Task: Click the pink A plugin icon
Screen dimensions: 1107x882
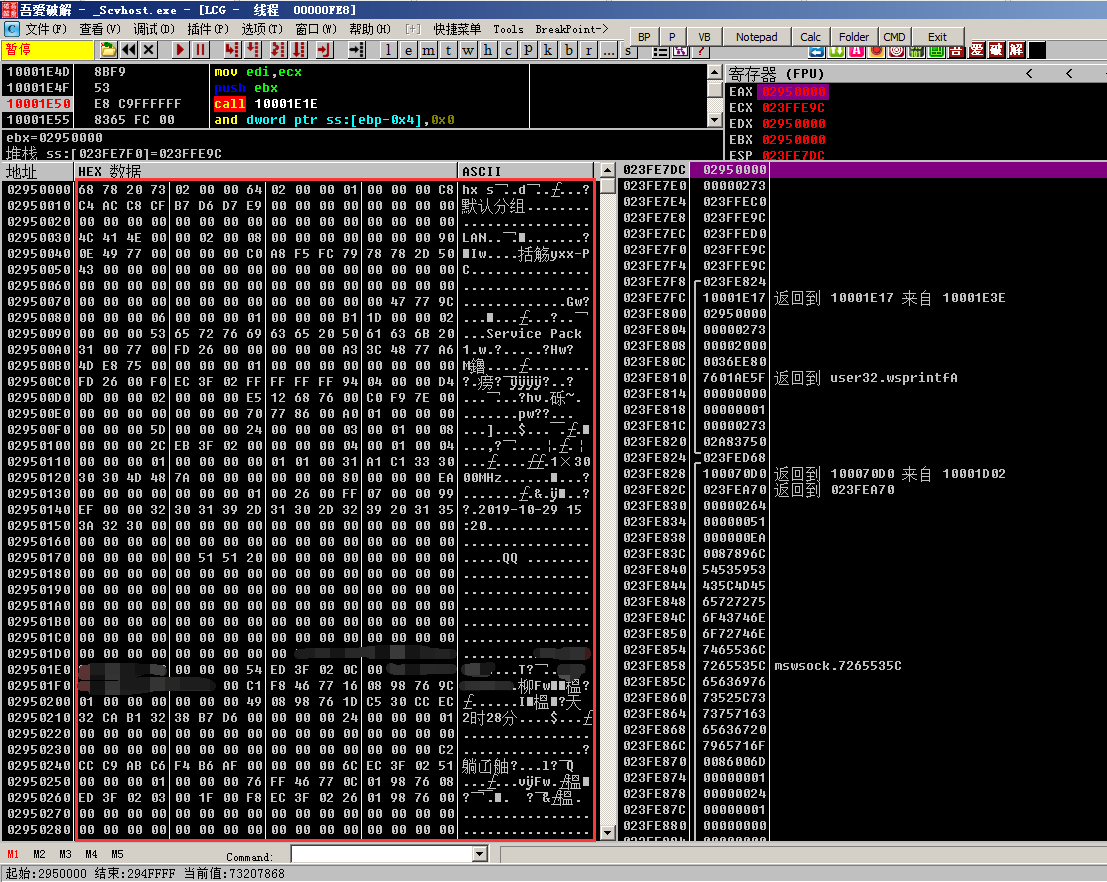Action: [856, 50]
